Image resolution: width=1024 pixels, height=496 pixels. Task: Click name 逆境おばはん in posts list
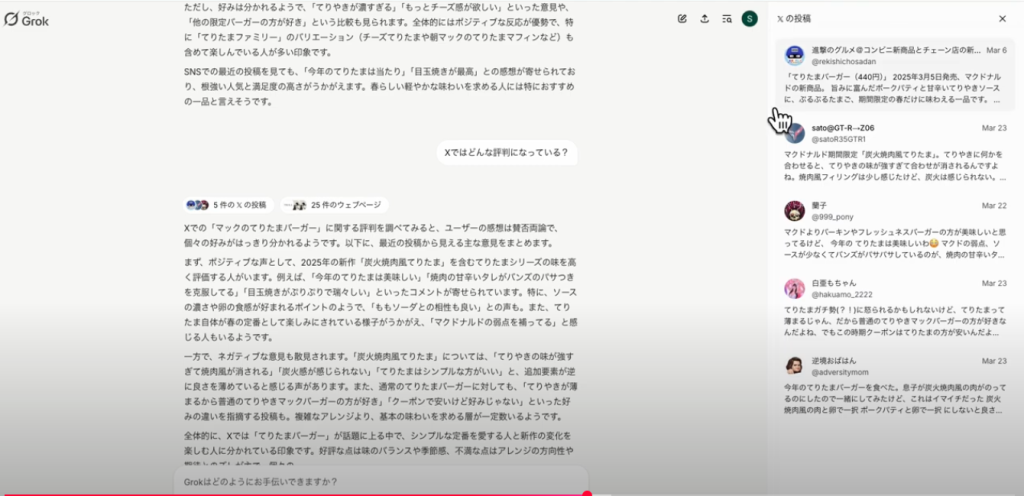tap(834, 361)
